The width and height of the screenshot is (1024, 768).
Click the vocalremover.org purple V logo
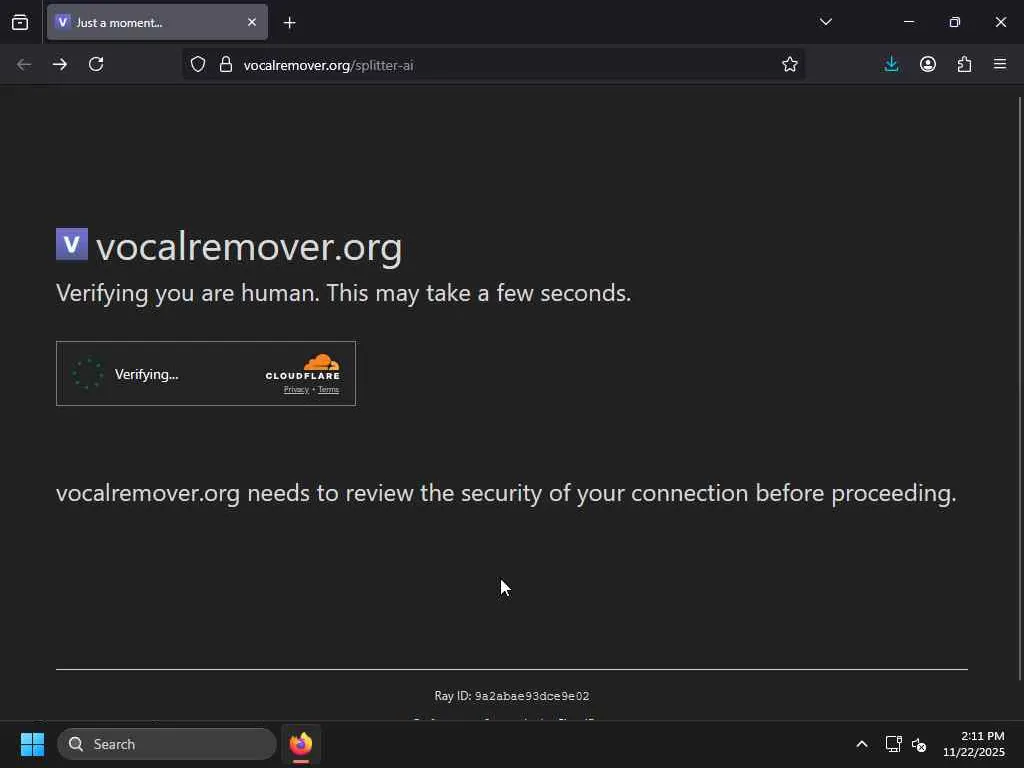[72, 244]
